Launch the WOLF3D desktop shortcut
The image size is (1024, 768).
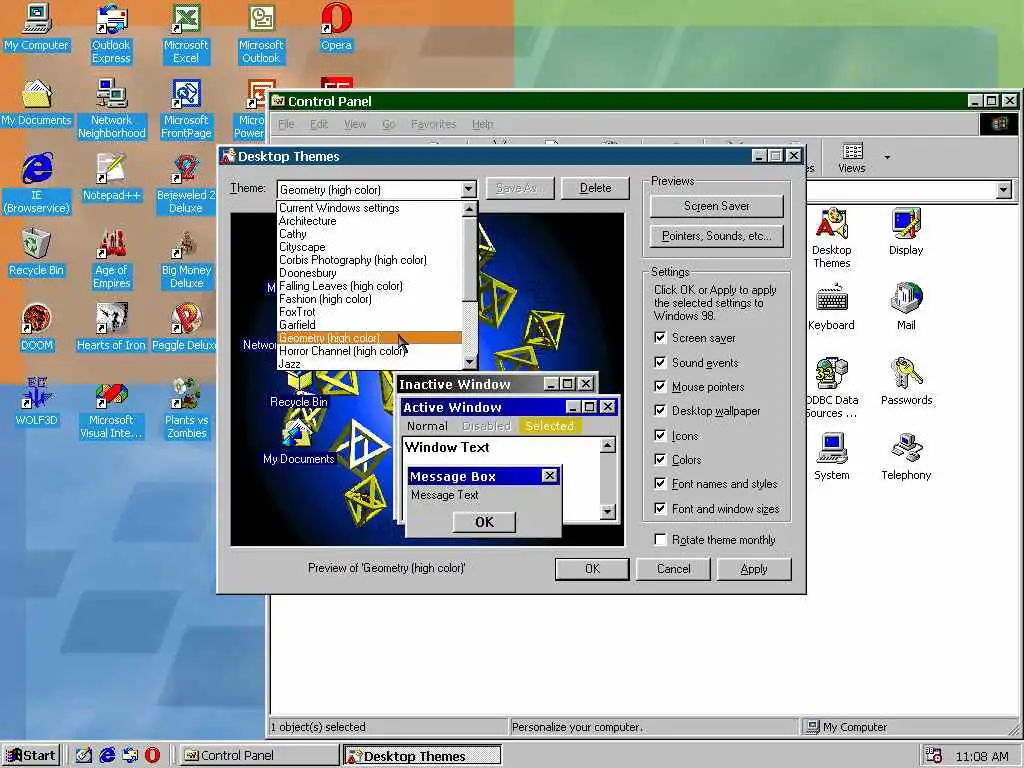37,402
